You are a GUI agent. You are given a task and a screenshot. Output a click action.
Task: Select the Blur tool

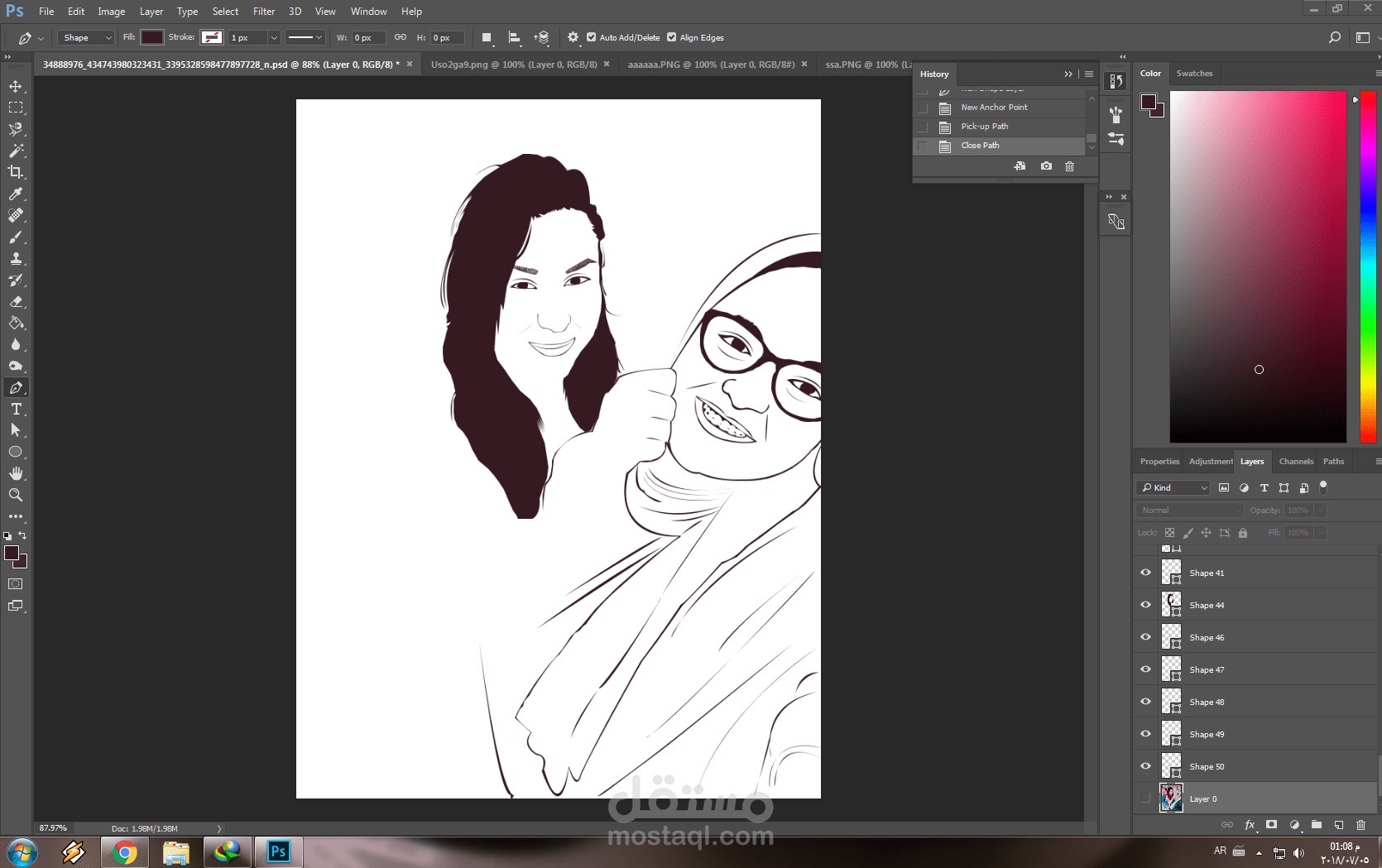(x=16, y=344)
